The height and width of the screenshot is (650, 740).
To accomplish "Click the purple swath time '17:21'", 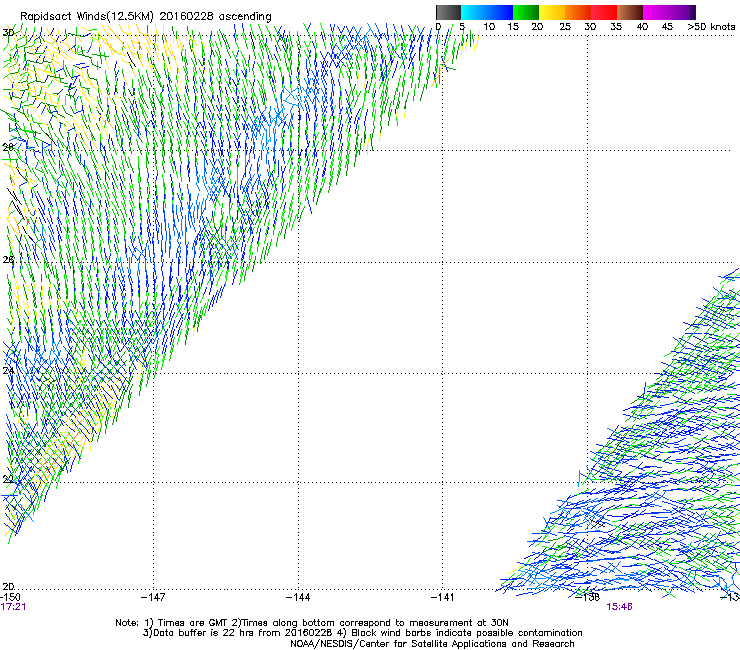I will coord(13,607).
